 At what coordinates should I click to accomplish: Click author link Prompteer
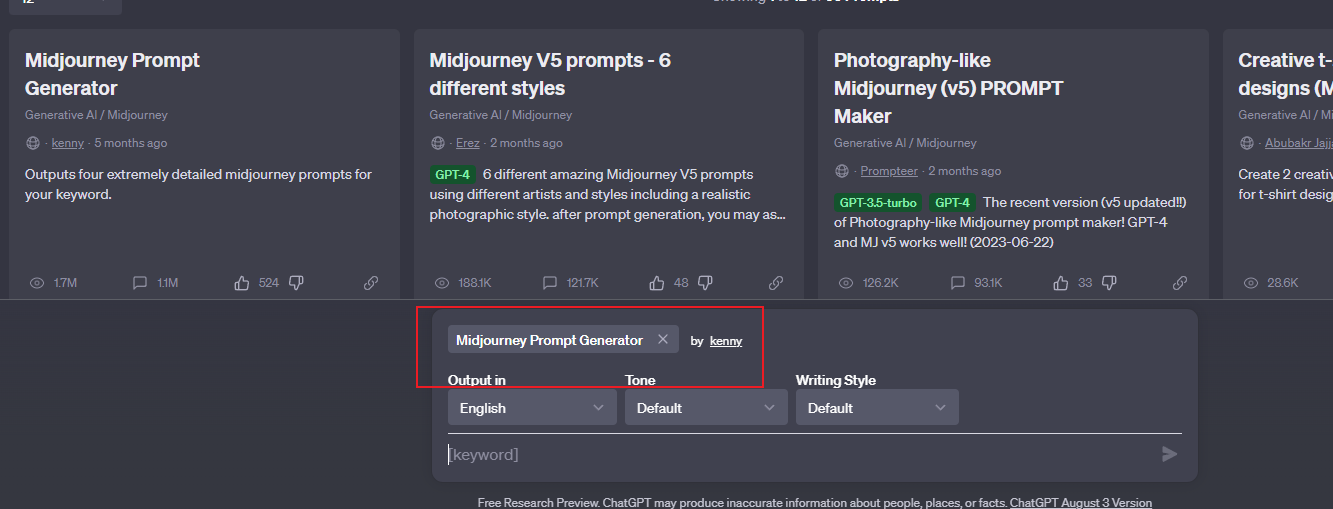pos(889,171)
